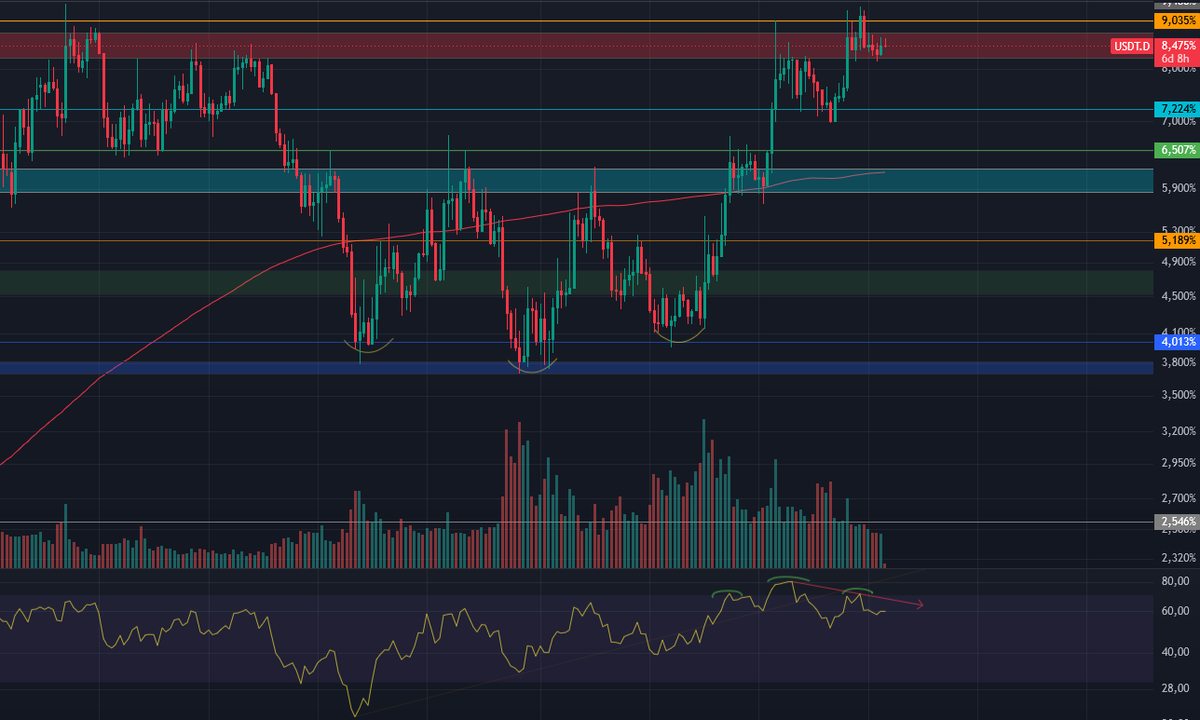Image resolution: width=1200 pixels, height=720 pixels.
Task: Click the 5,900% price scale value
Action: tap(1178, 187)
